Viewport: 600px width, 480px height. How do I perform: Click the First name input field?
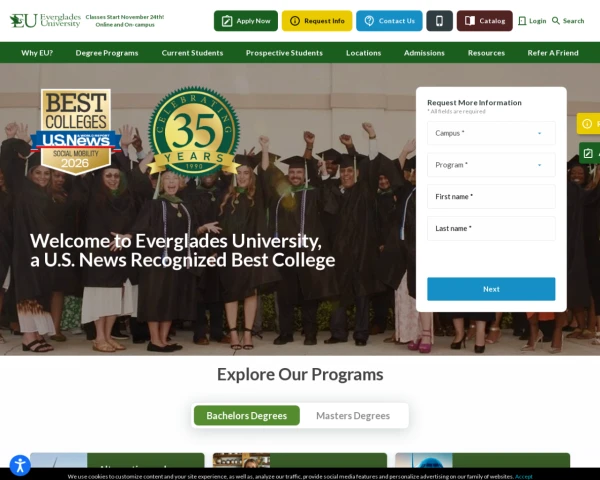pos(491,197)
